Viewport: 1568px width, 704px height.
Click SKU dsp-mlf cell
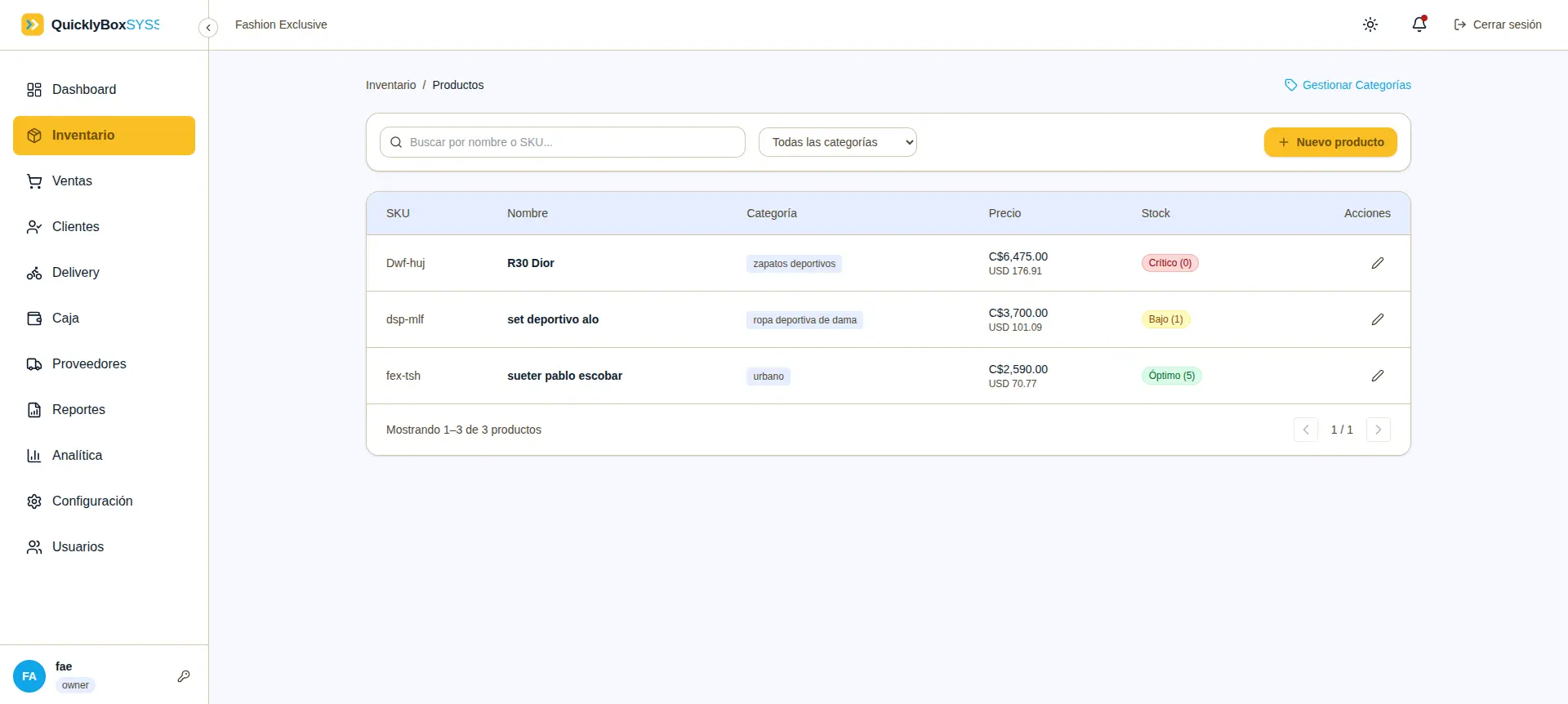click(405, 319)
